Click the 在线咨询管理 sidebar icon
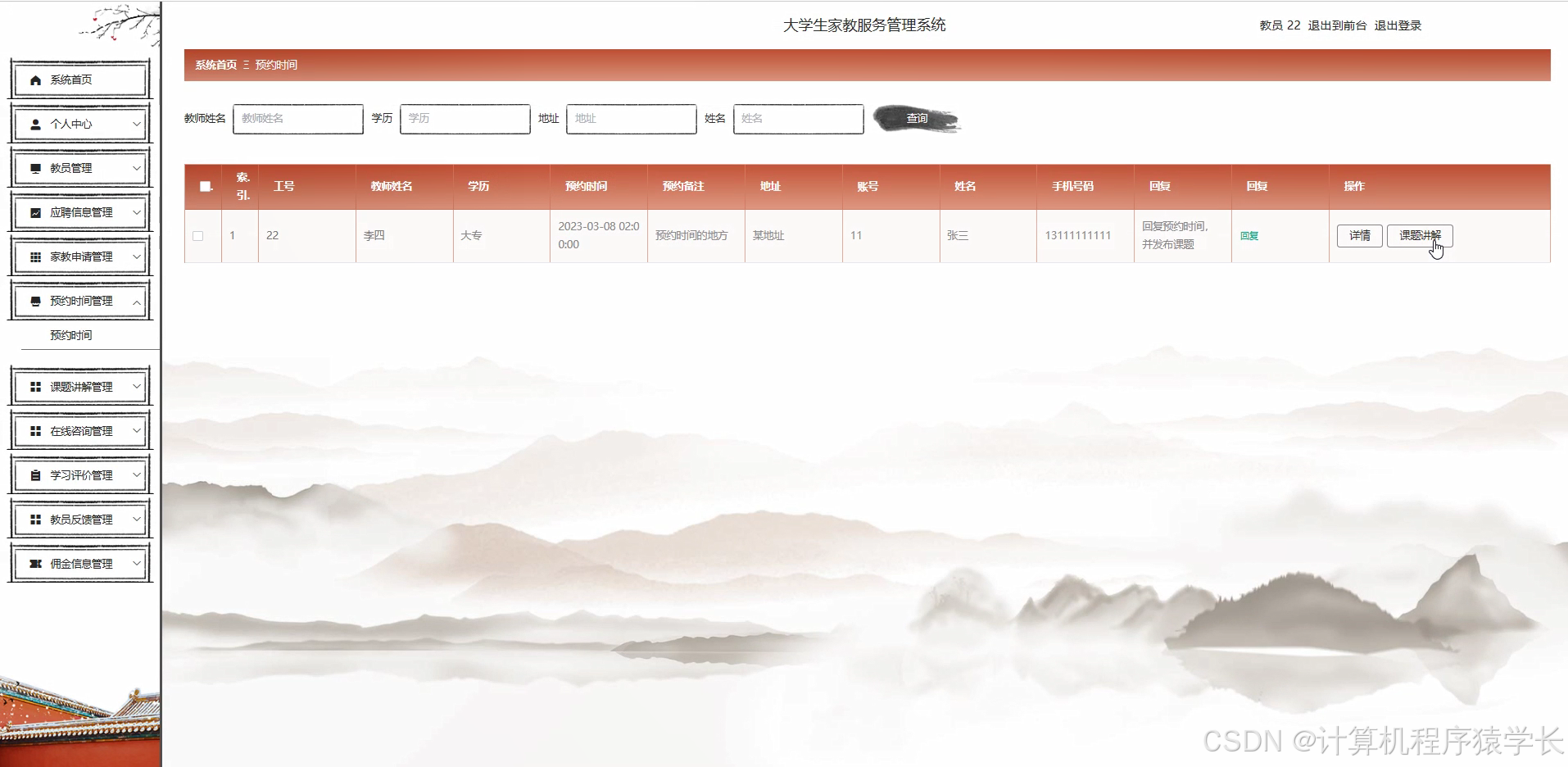Image resolution: width=1568 pixels, height=767 pixels. (x=34, y=429)
